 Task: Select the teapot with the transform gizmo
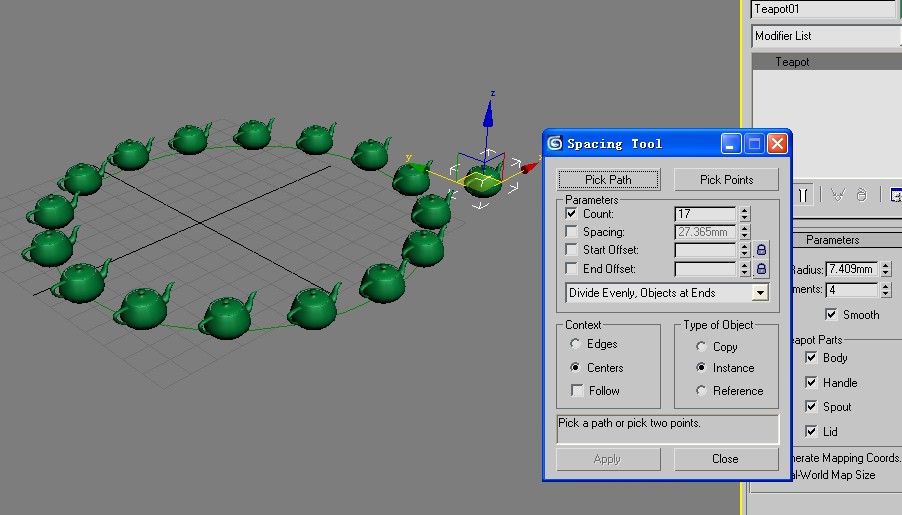click(x=482, y=183)
